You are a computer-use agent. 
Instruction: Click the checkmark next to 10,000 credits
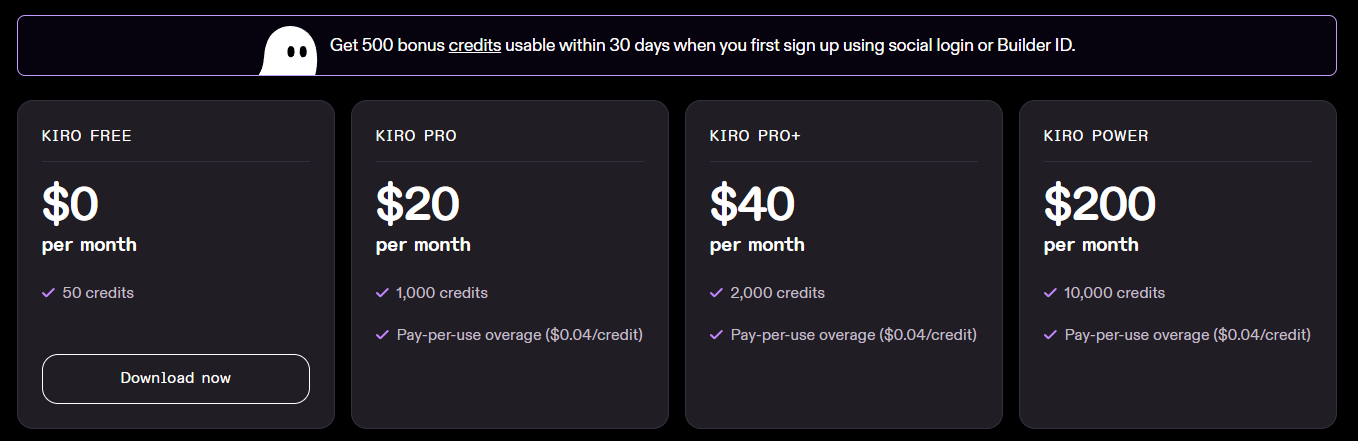tap(1050, 293)
